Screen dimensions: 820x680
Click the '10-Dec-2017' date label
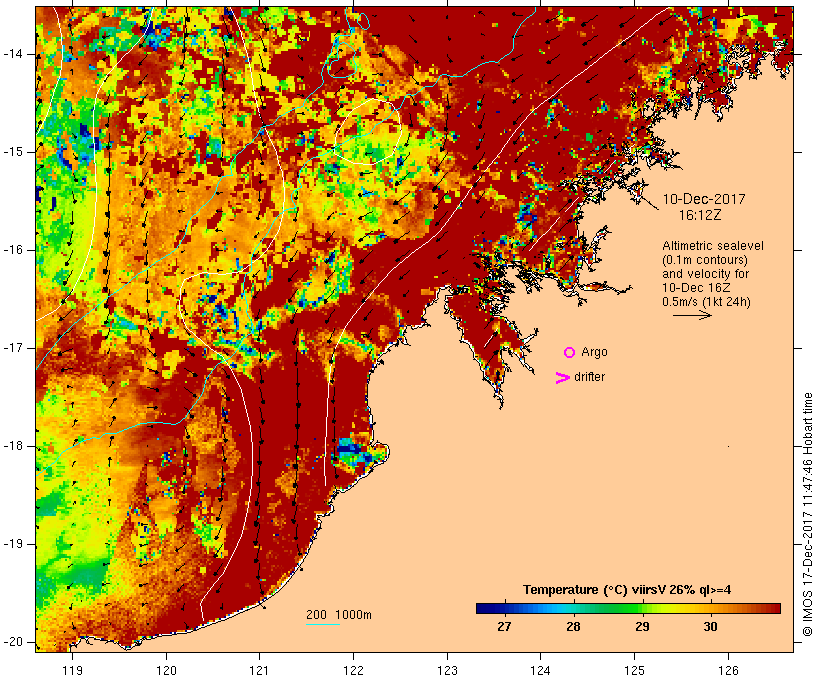pos(704,199)
